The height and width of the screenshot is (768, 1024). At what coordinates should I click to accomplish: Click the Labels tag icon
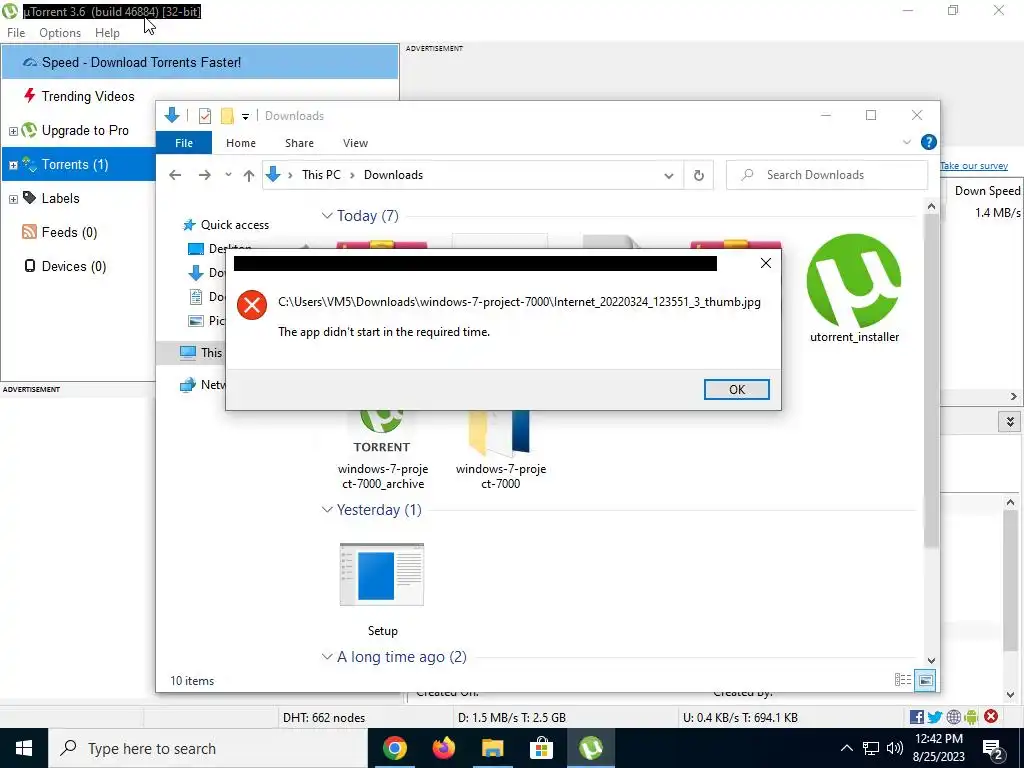coord(29,198)
